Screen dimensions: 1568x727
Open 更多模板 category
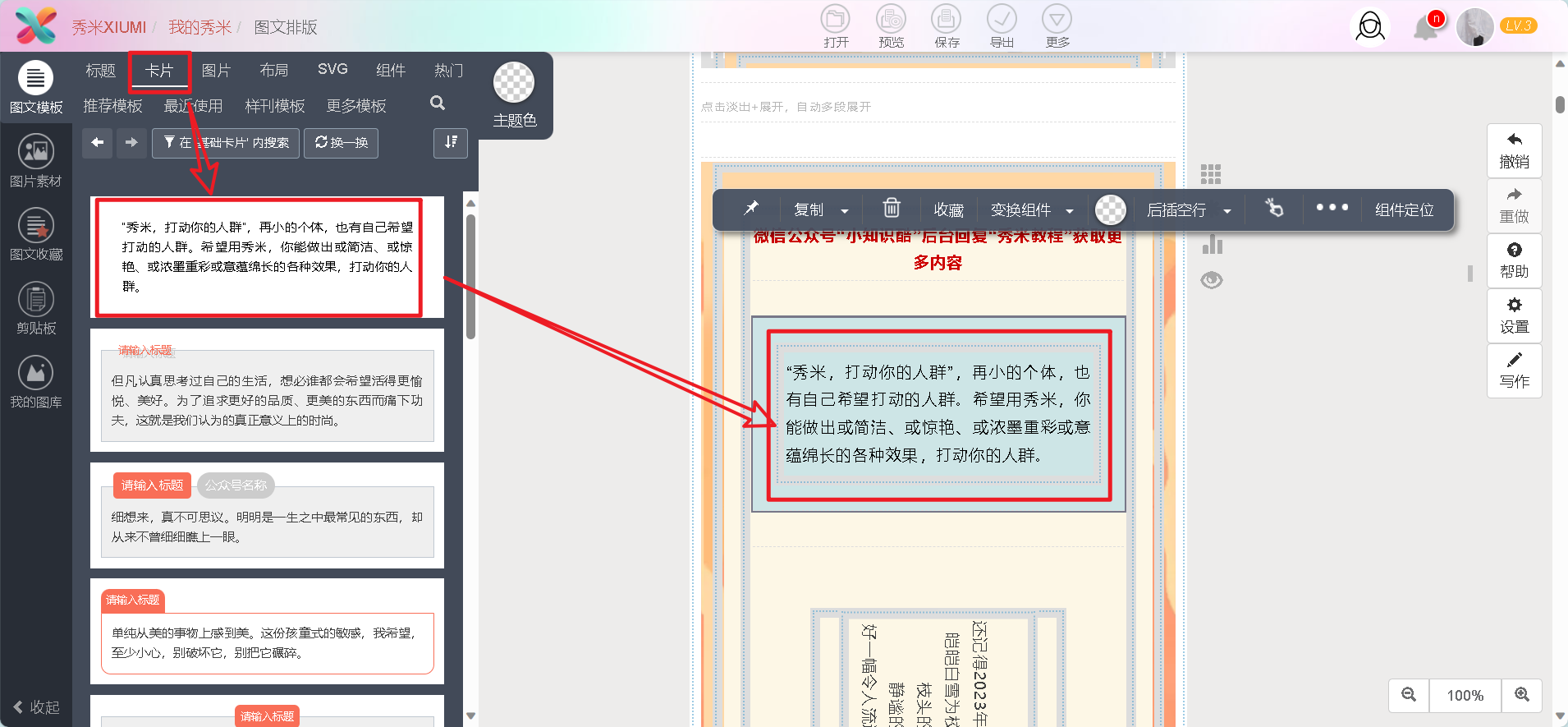tap(356, 106)
